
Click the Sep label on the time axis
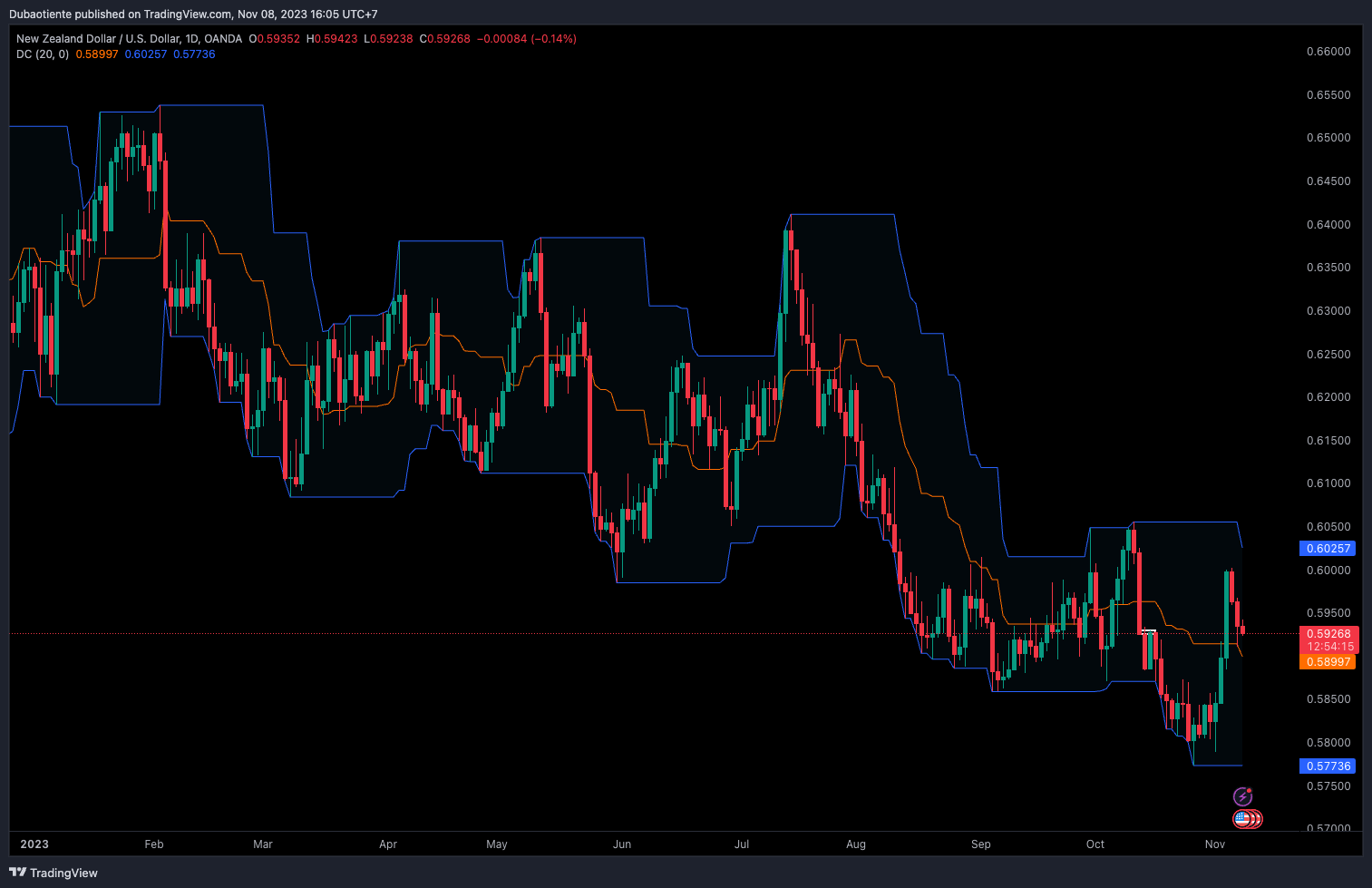(x=981, y=844)
